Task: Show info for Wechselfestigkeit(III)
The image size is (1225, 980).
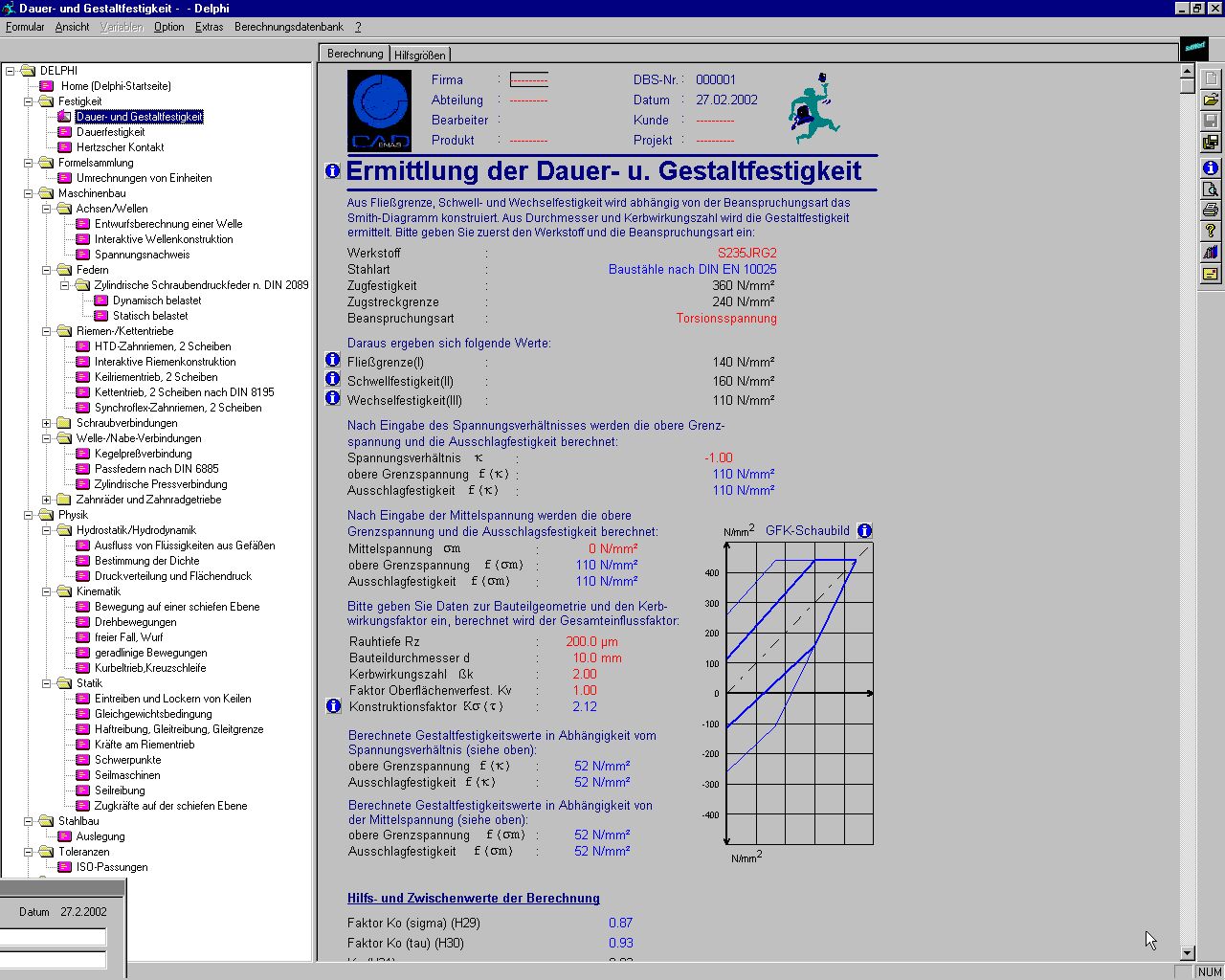Action: tap(332, 398)
